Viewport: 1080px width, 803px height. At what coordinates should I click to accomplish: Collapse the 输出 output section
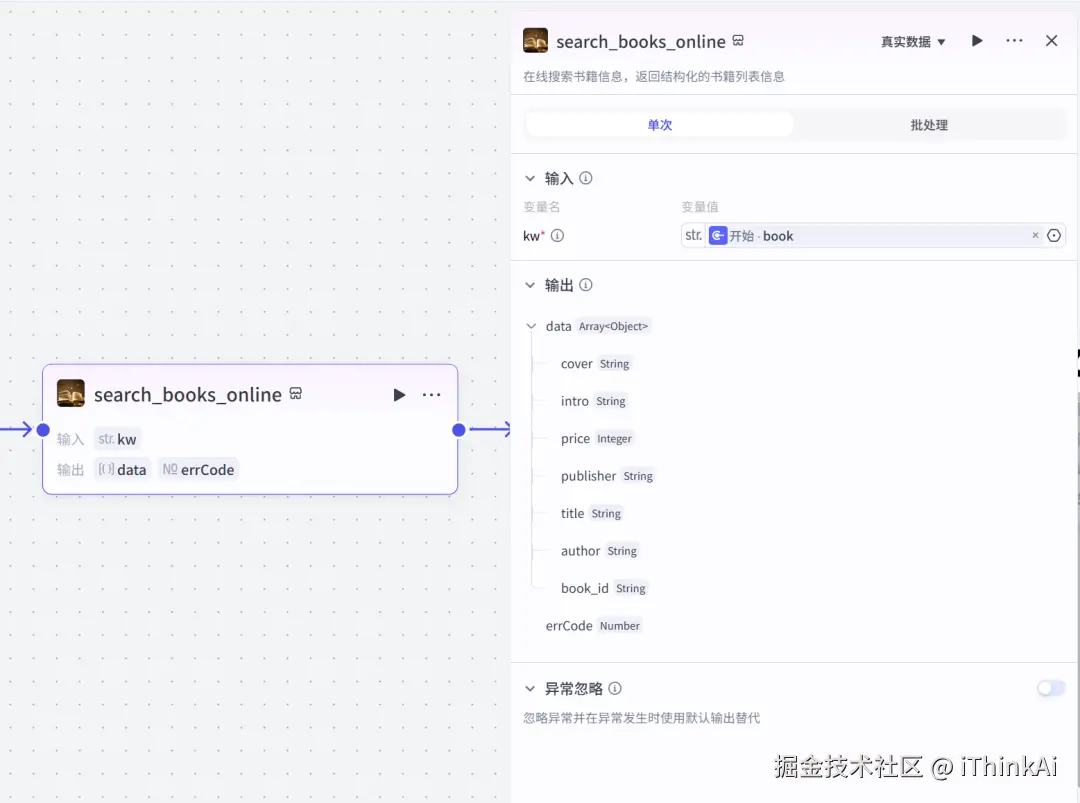pyautogui.click(x=530, y=285)
